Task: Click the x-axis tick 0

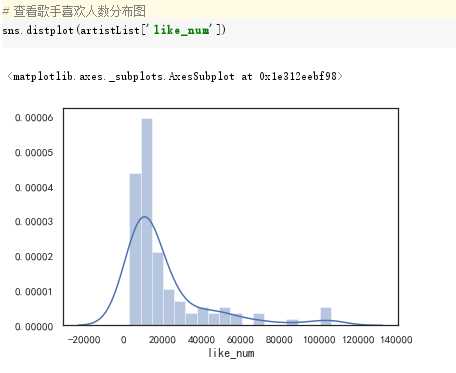Action: click(x=124, y=340)
